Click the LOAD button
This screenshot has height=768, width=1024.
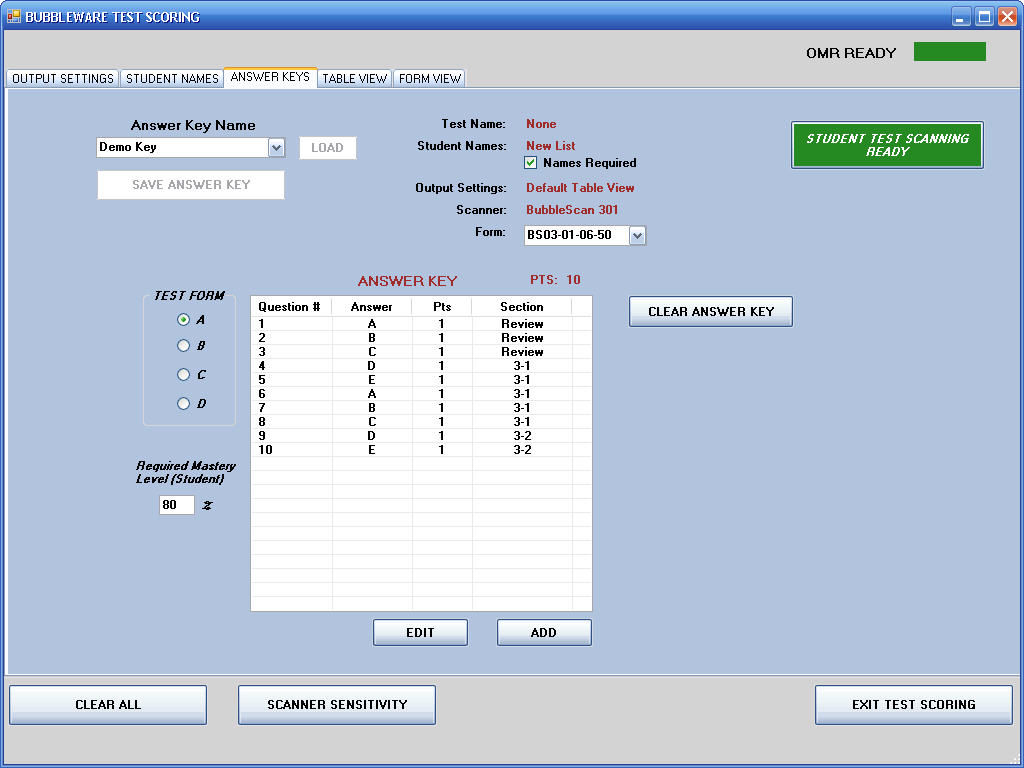click(327, 148)
